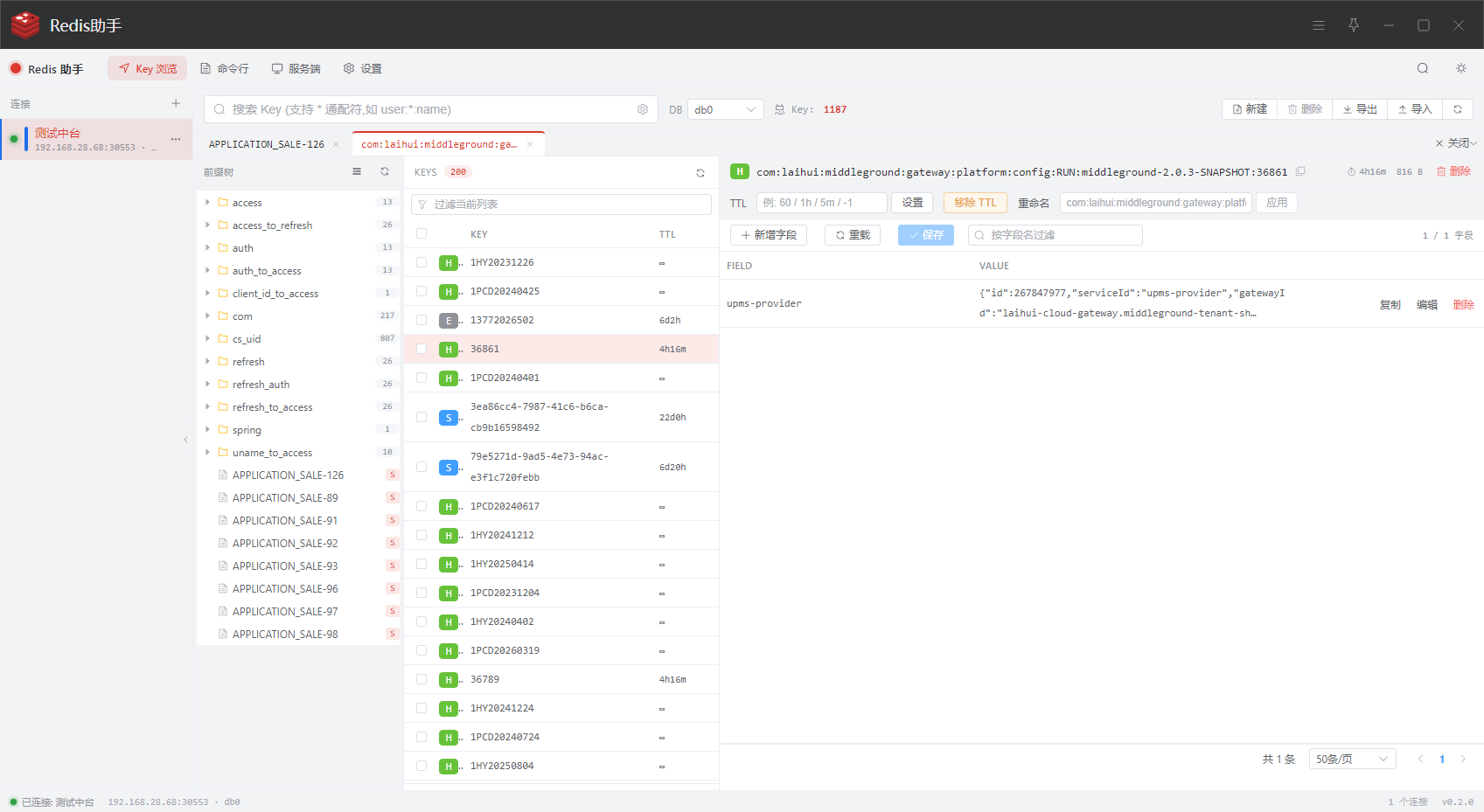Click the filter icon in key list filter
Viewport: 1484px width, 812px height.
422,205
